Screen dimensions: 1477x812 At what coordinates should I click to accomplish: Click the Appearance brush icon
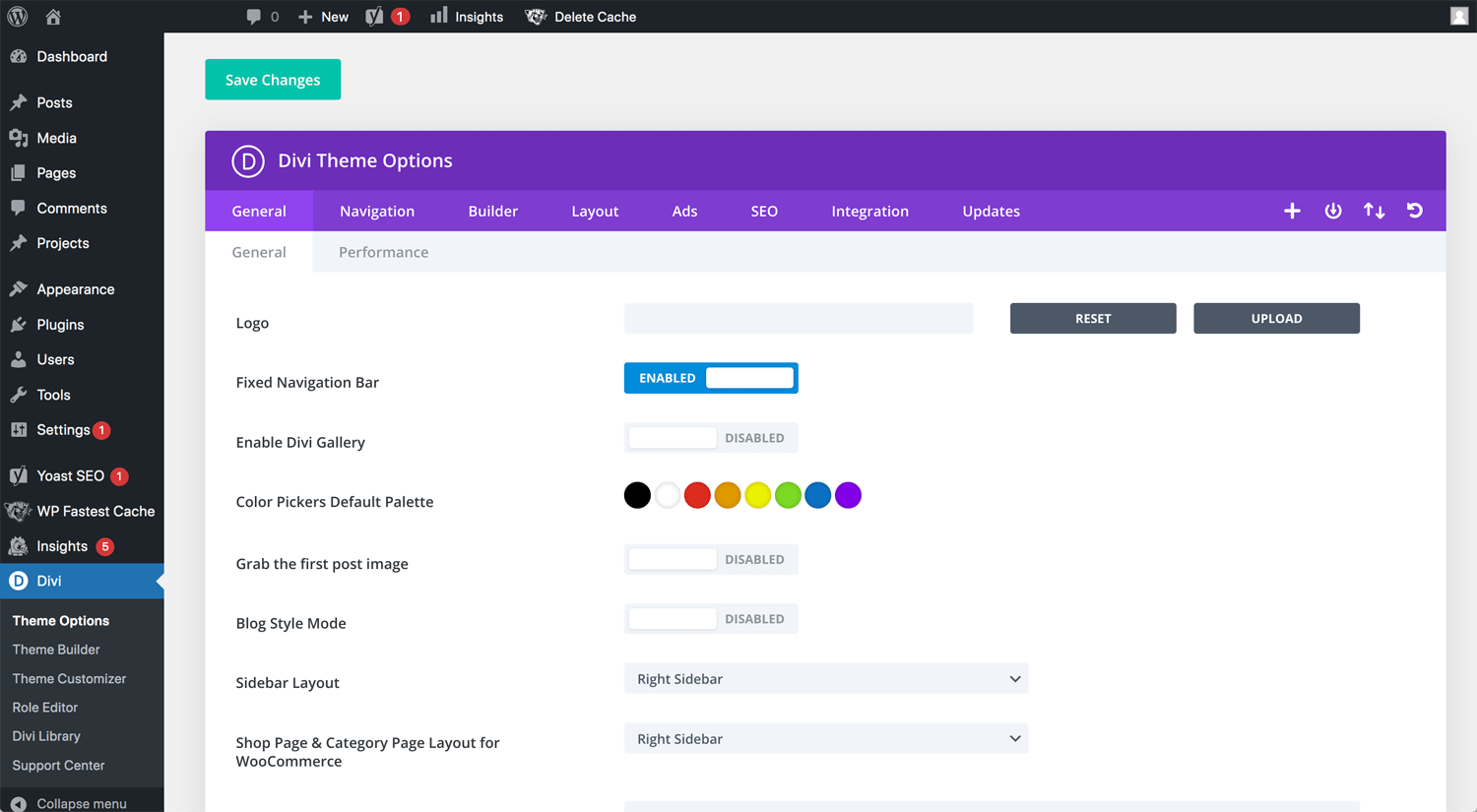point(19,289)
